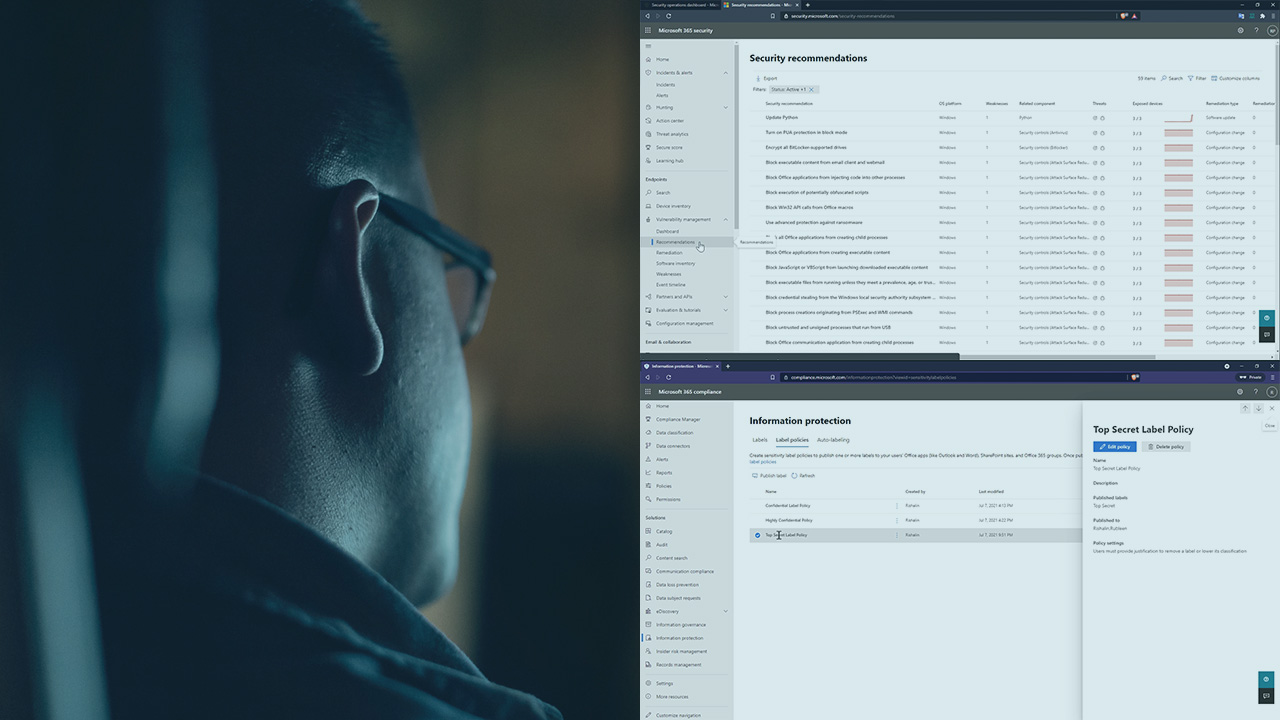
Task: Uncheck the selected Top Secret Label Policy row
Action: click(x=757, y=535)
